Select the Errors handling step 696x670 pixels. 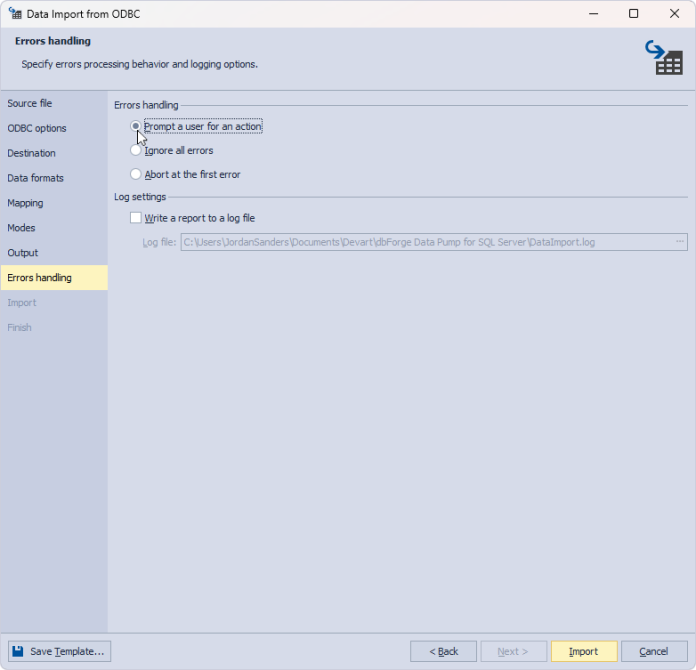click(x=54, y=278)
